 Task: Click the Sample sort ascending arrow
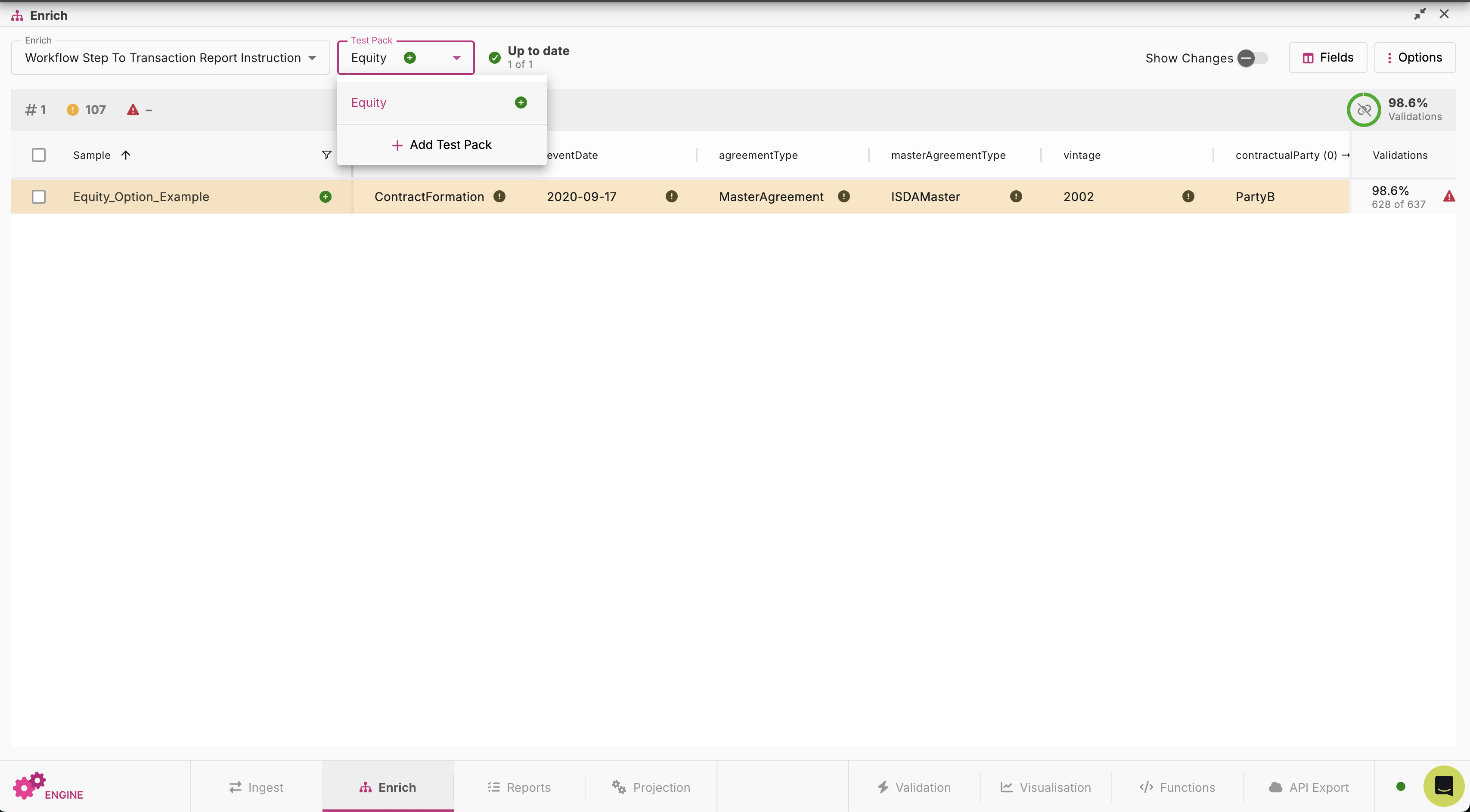point(126,155)
